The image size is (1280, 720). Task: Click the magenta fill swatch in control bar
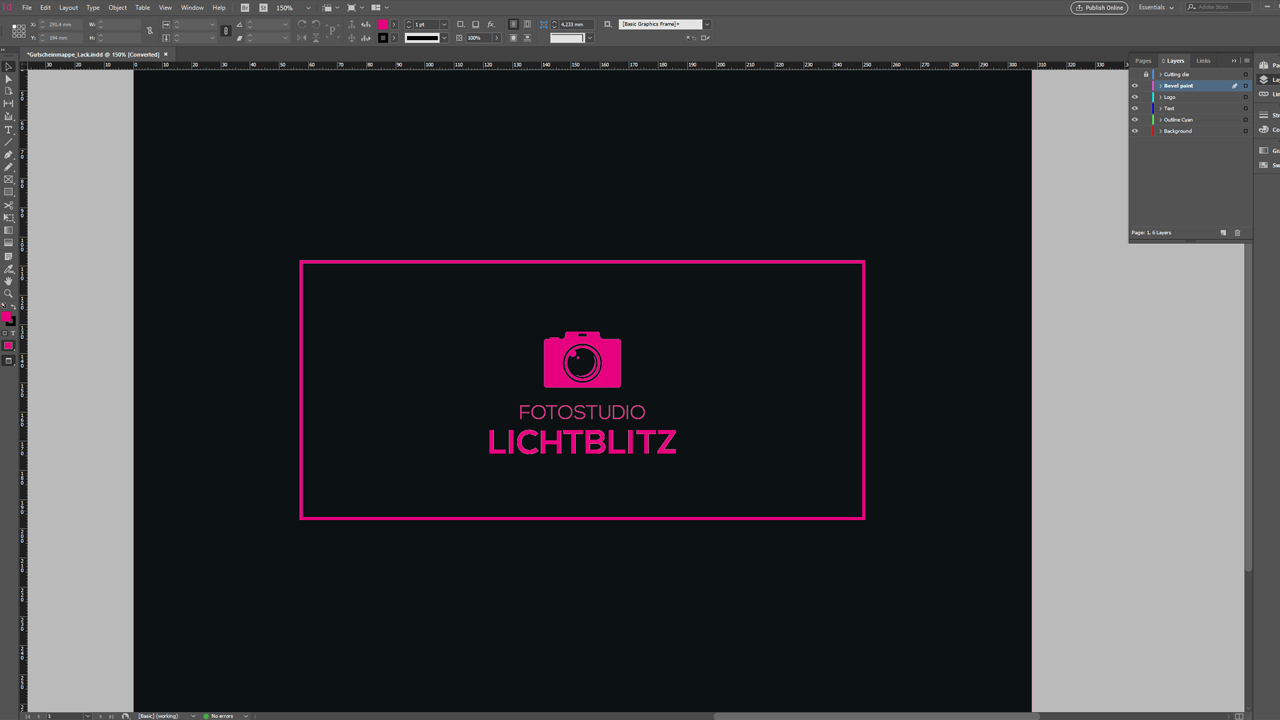[383, 24]
